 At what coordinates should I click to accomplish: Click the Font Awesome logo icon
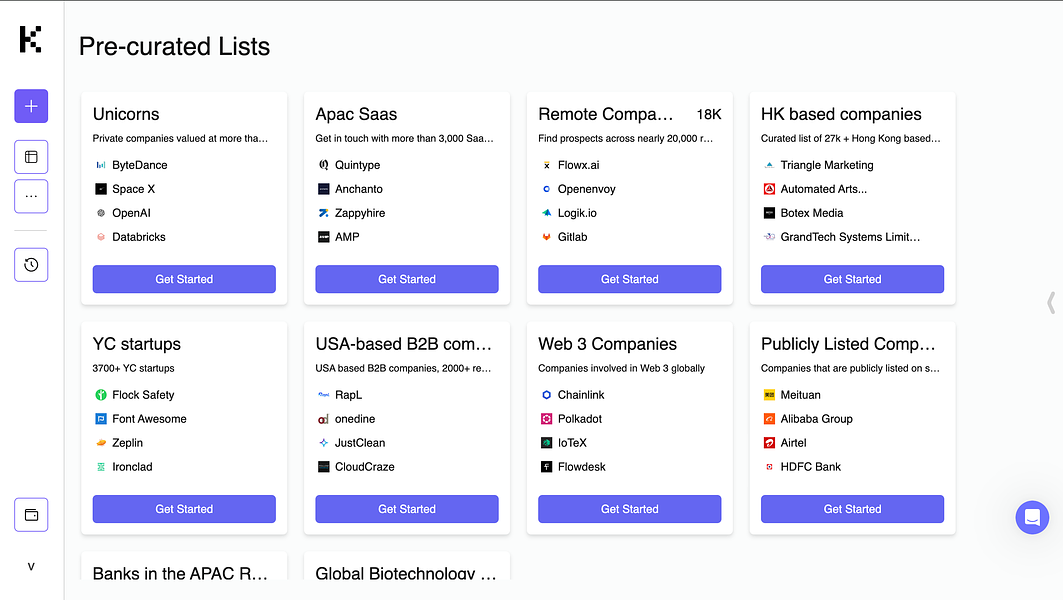click(x=101, y=419)
